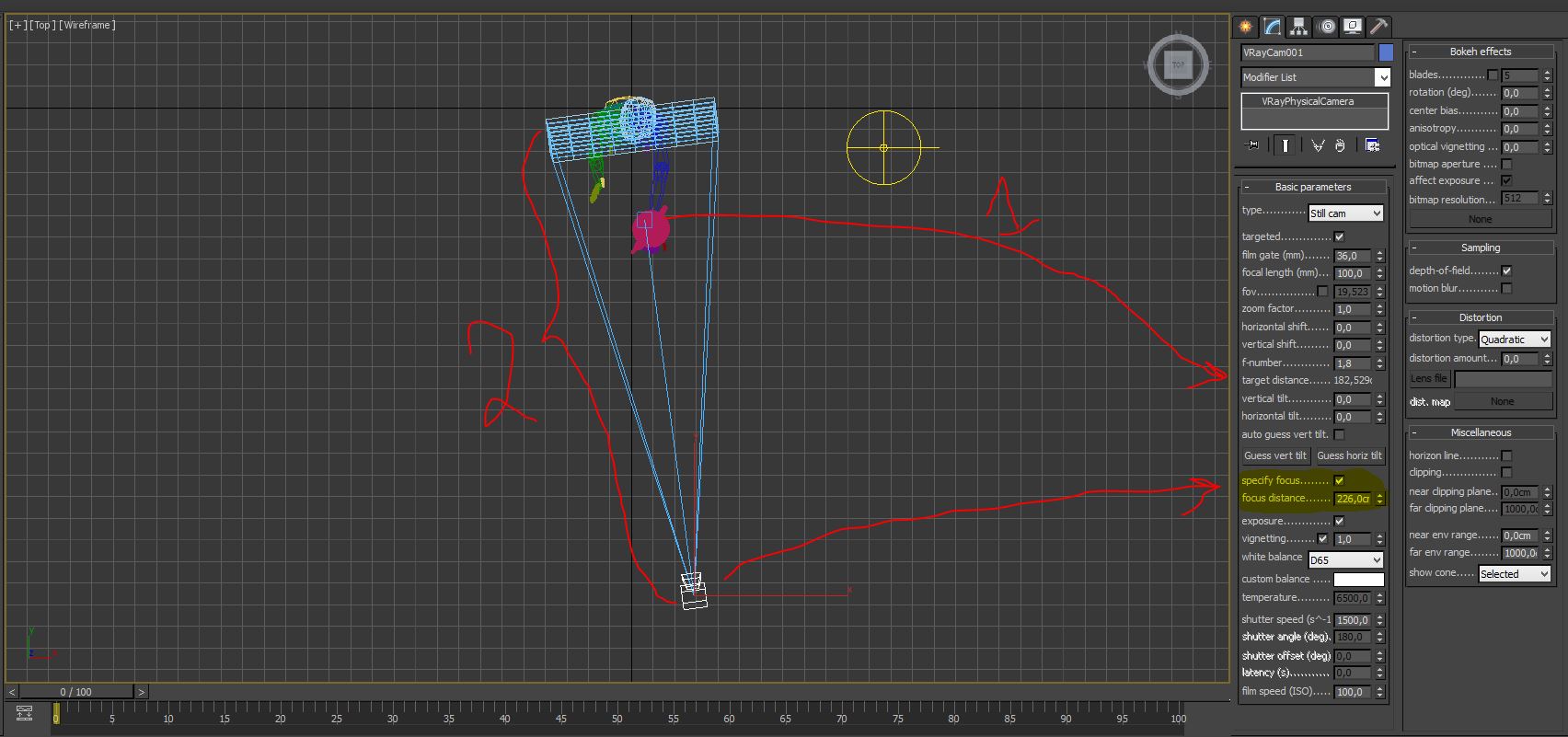The width and height of the screenshot is (1568, 737).
Task: Open the Utilities hammer tab
Action: (1378, 27)
